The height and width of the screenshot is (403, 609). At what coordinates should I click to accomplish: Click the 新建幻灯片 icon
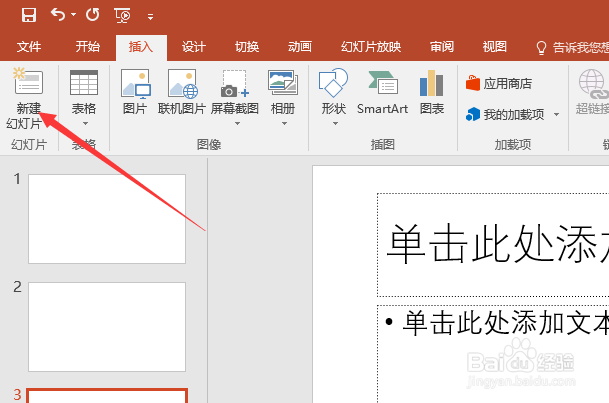click(28, 81)
